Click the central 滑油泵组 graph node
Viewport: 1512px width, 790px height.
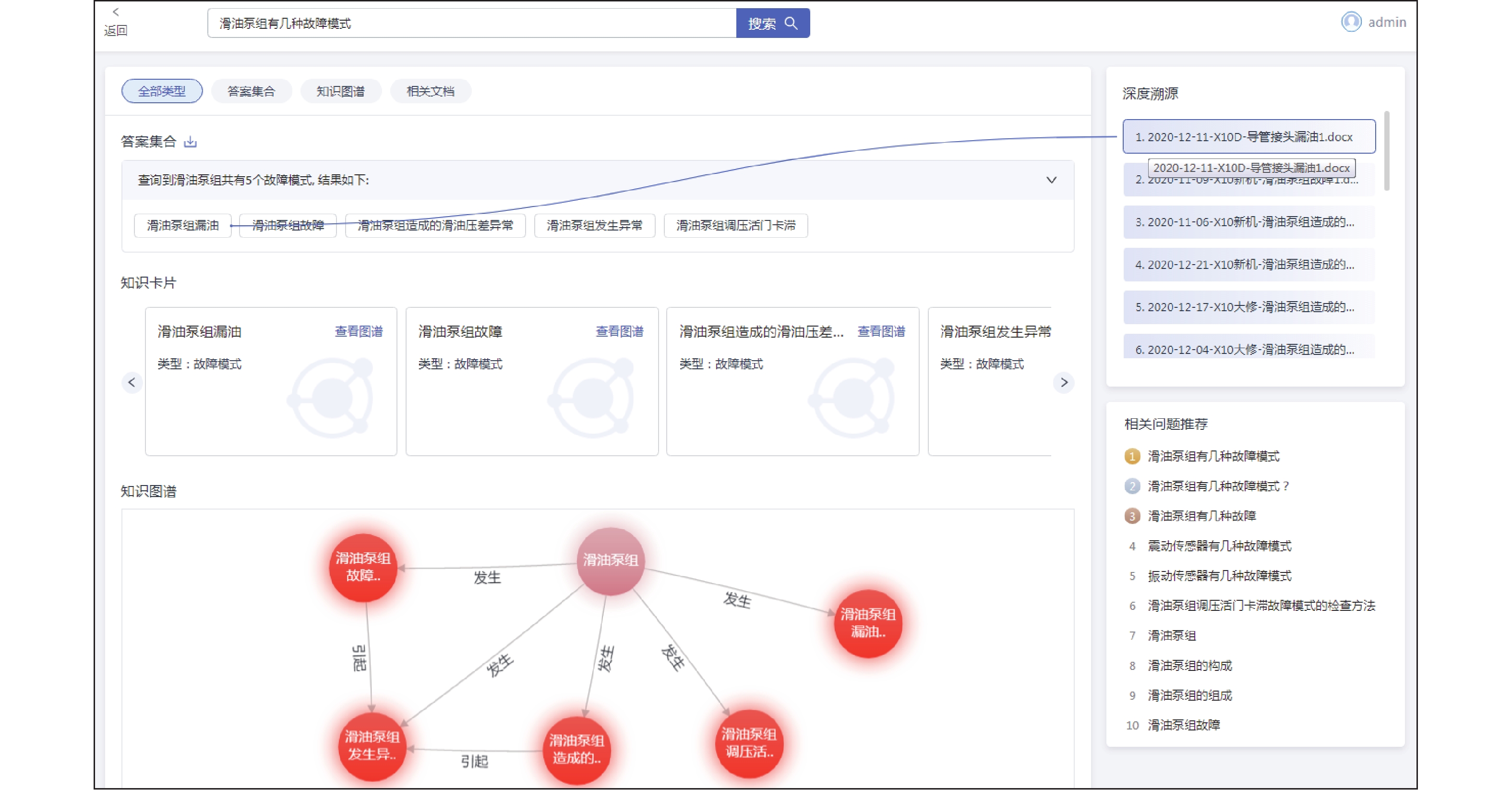[x=611, y=560]
